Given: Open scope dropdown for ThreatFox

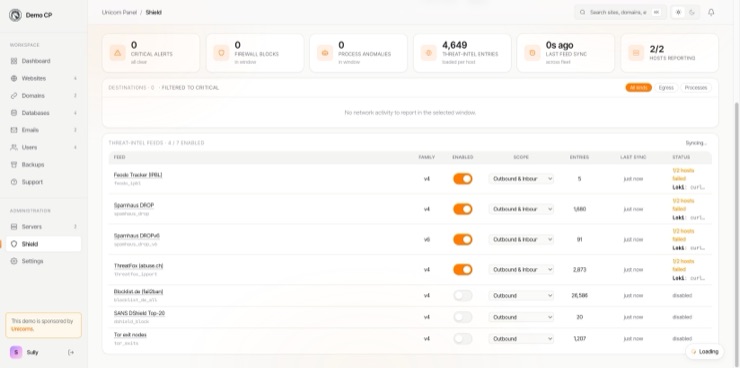Looking at the screenshot, I should (x=521, y=269).
